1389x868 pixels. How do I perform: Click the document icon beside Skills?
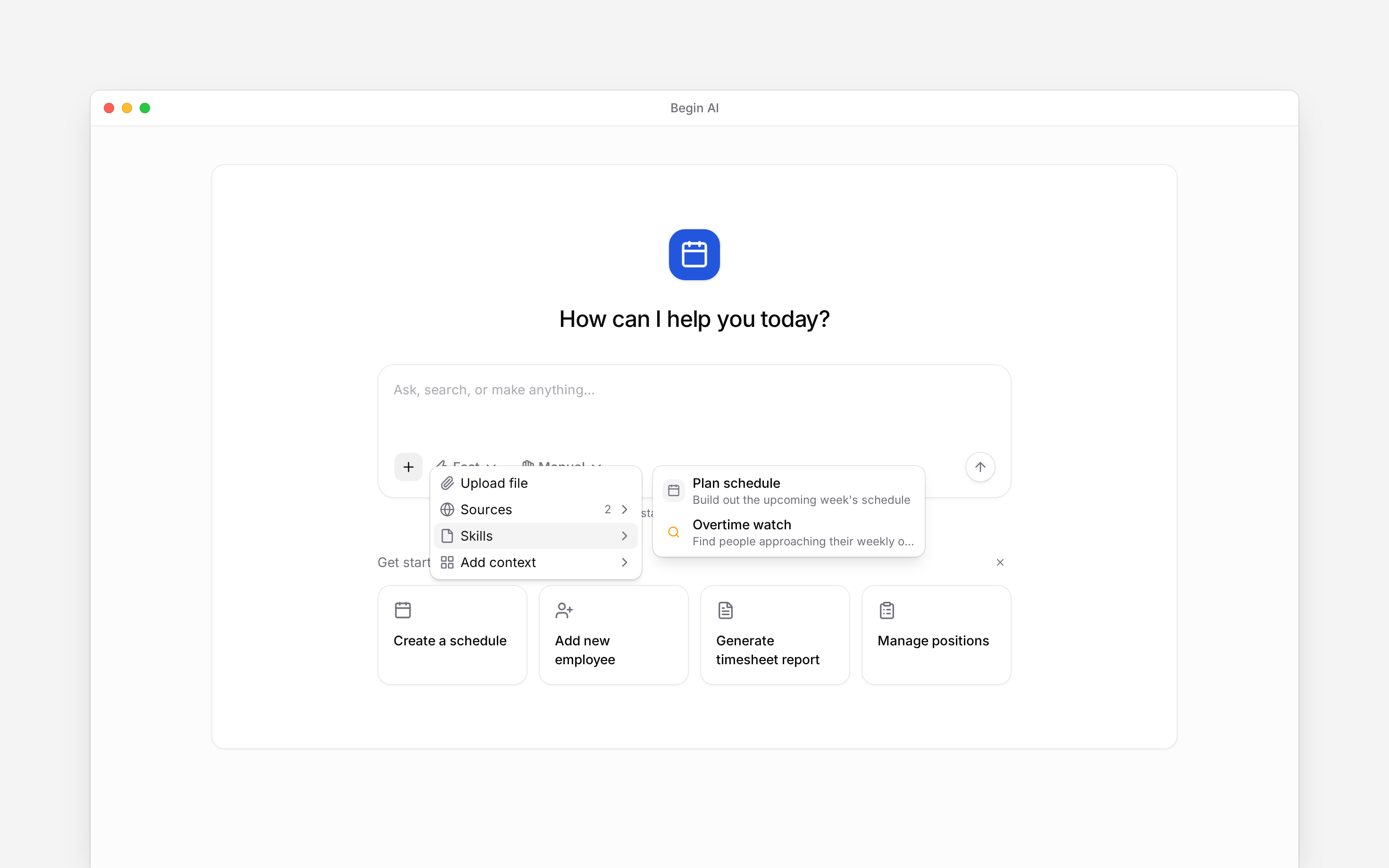point(447,536)
